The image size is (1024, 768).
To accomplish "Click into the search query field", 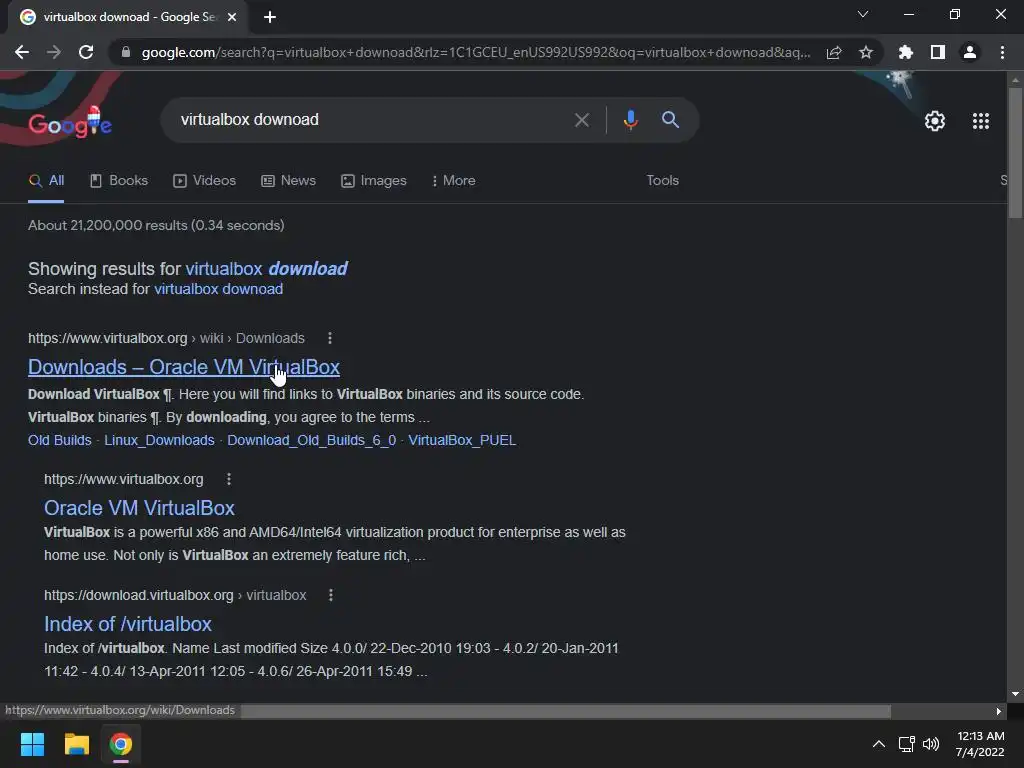I will coord(372,120).
